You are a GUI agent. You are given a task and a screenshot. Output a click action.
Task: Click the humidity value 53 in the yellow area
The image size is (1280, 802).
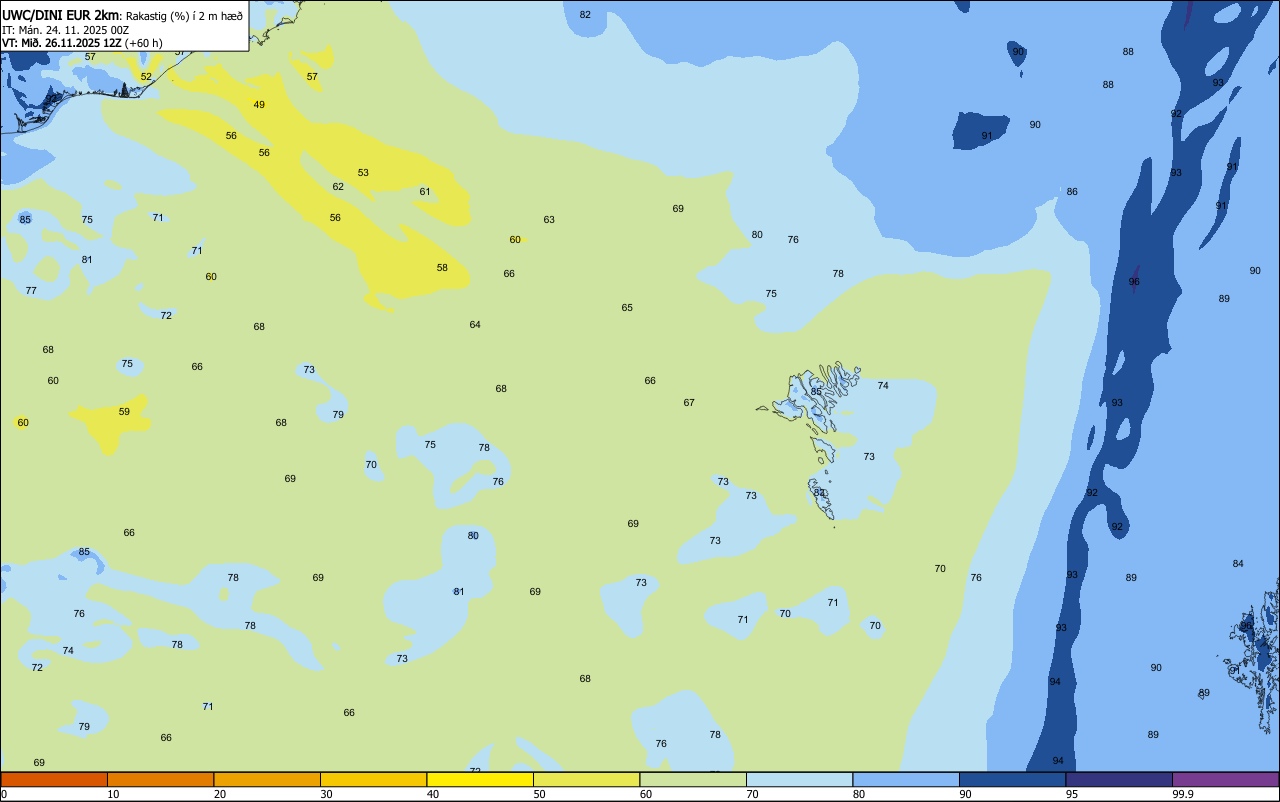pos(363,173)
